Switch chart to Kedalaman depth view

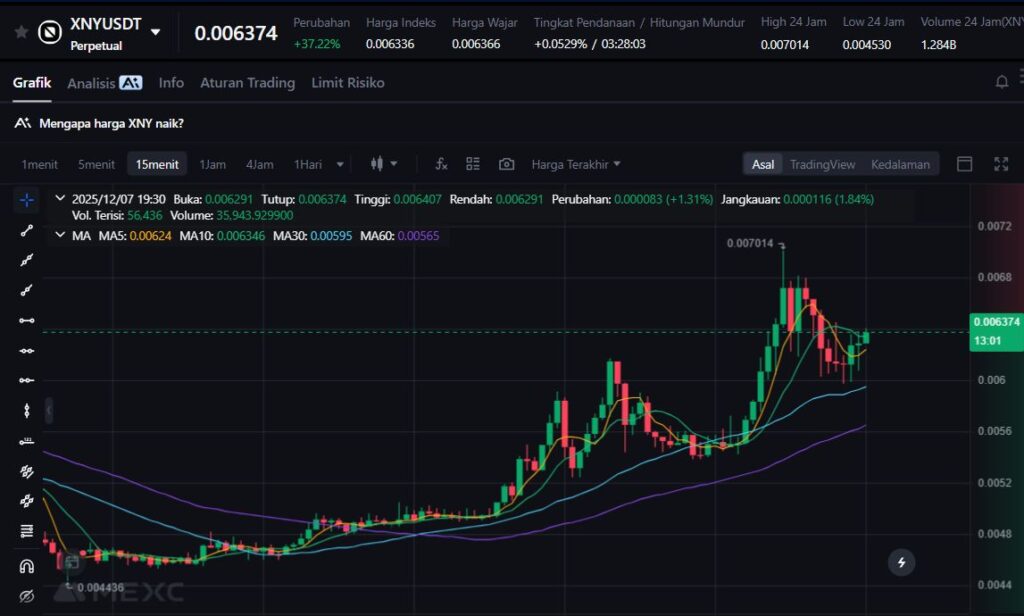pos(899,164)
